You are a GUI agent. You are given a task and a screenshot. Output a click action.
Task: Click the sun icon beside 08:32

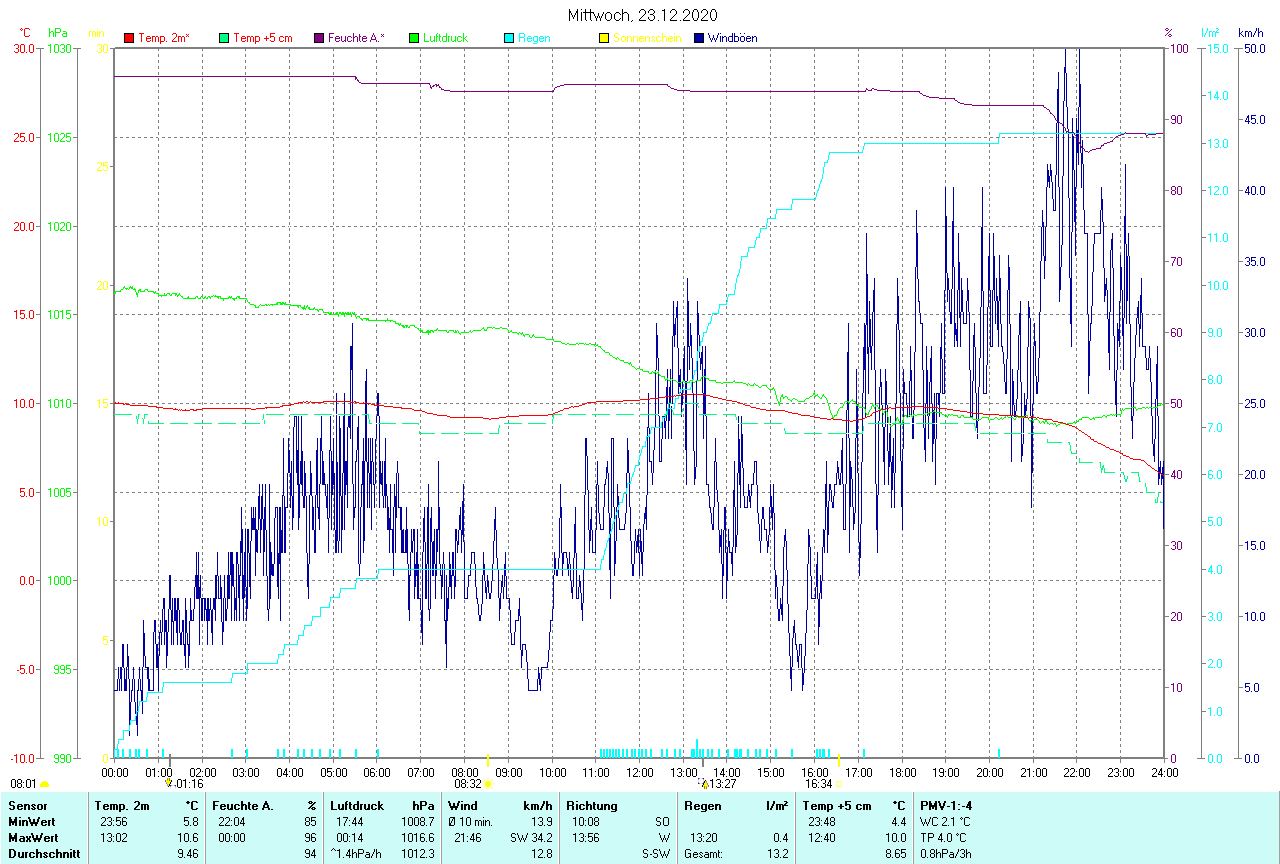click(x=488, y=785)
